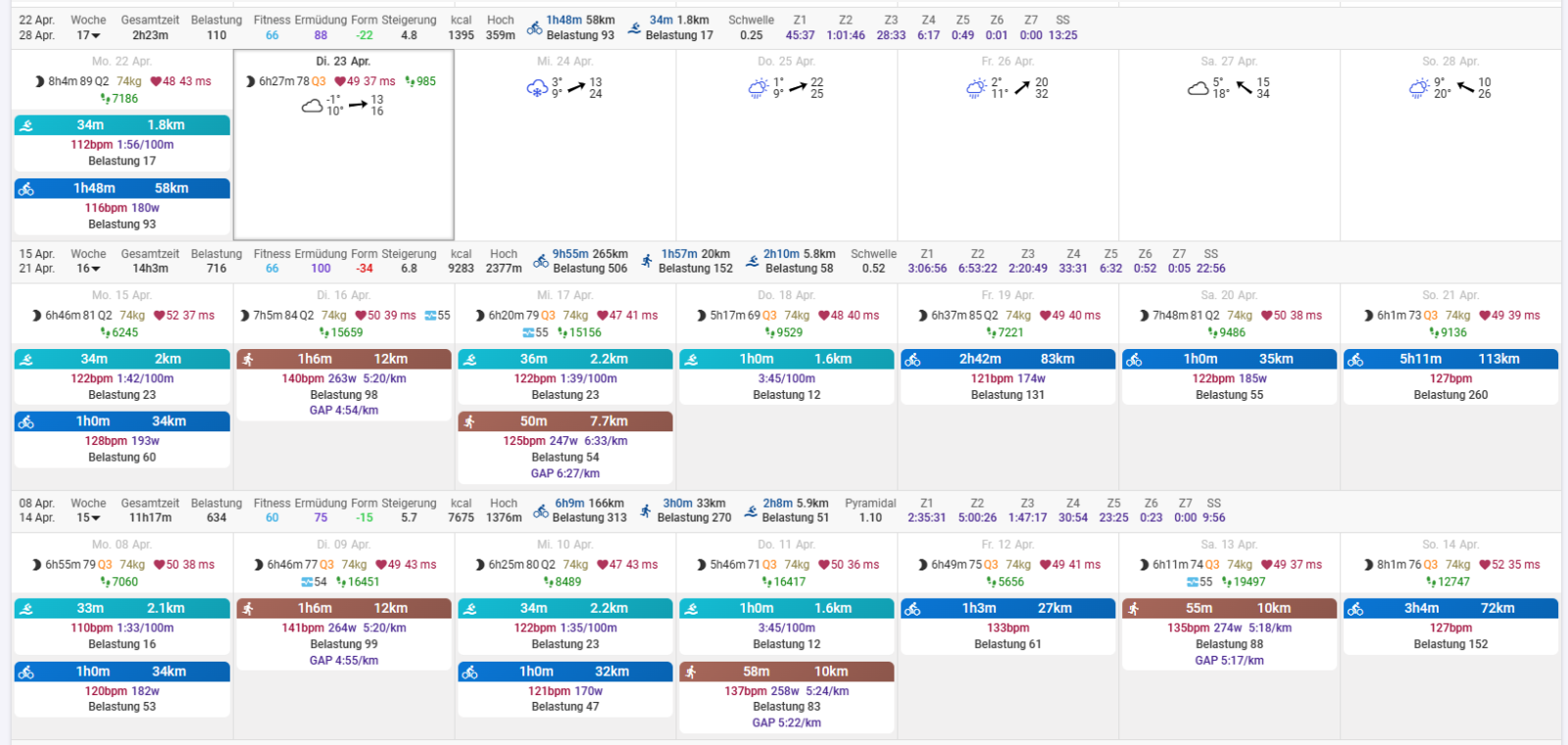
Task: Expand the week 15 dropdown arrow
Action: click(95, 519)
